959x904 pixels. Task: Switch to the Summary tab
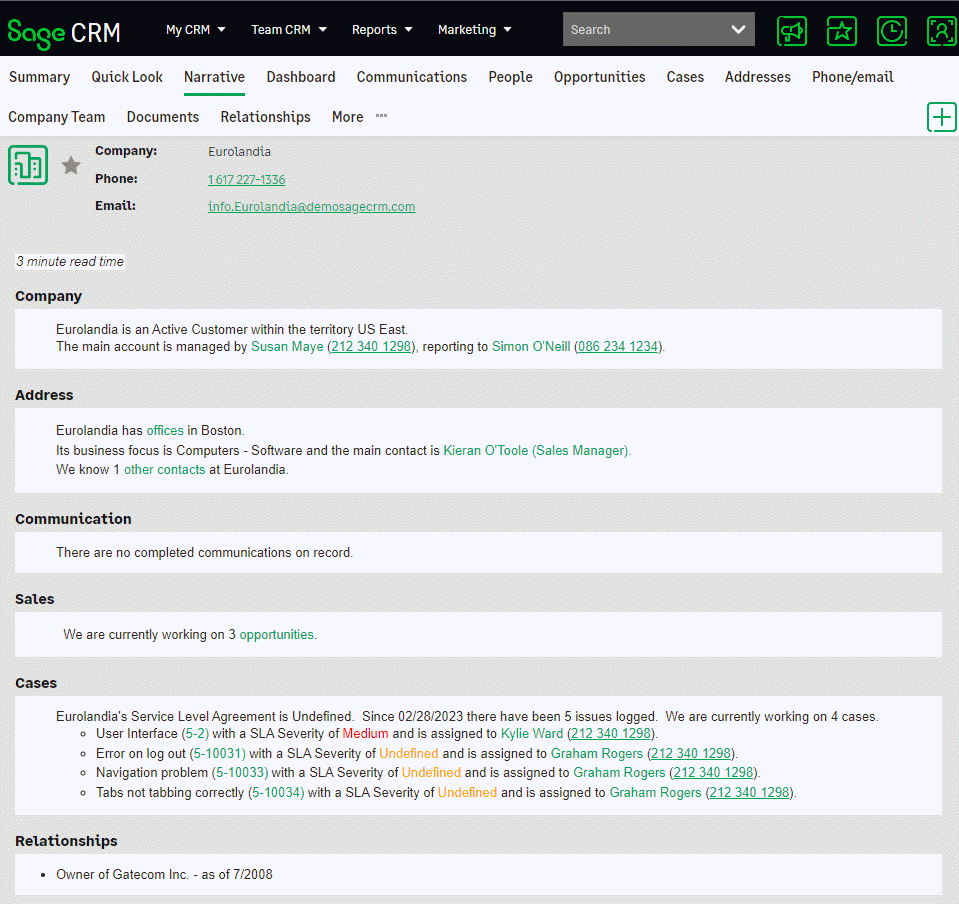40,77
